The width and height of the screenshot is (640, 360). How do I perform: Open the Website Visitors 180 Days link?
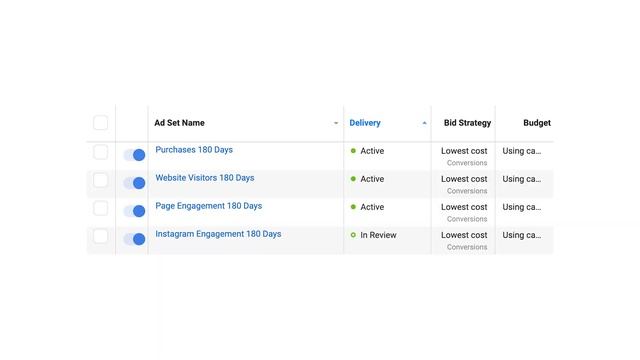click(x=205, y=178)
